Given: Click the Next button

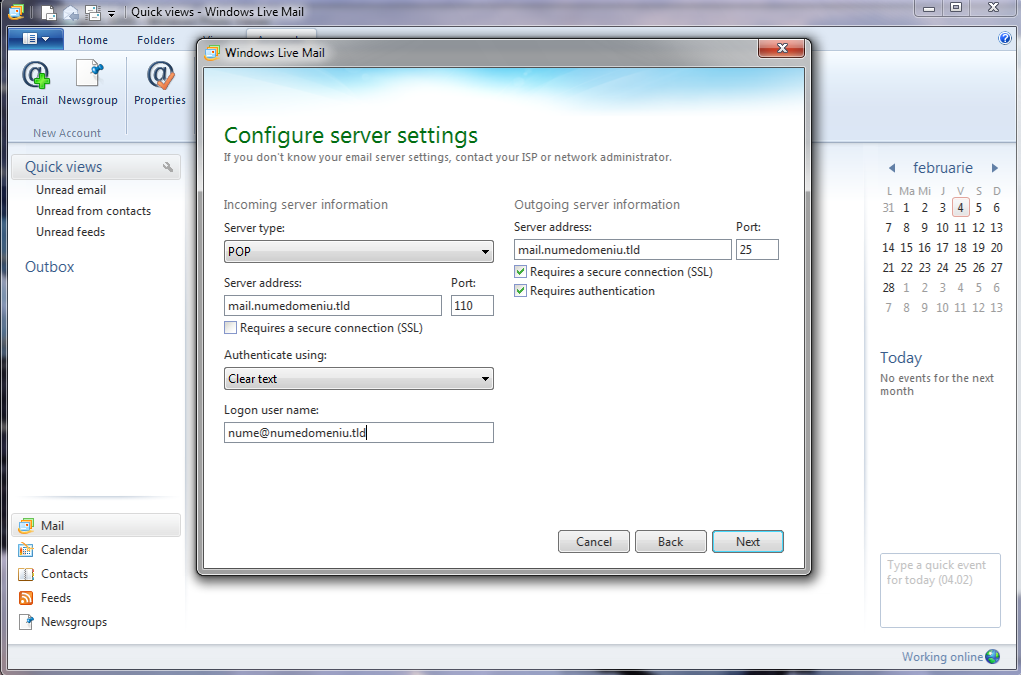Looking at the screenshot, I should [x=748, y=542].
